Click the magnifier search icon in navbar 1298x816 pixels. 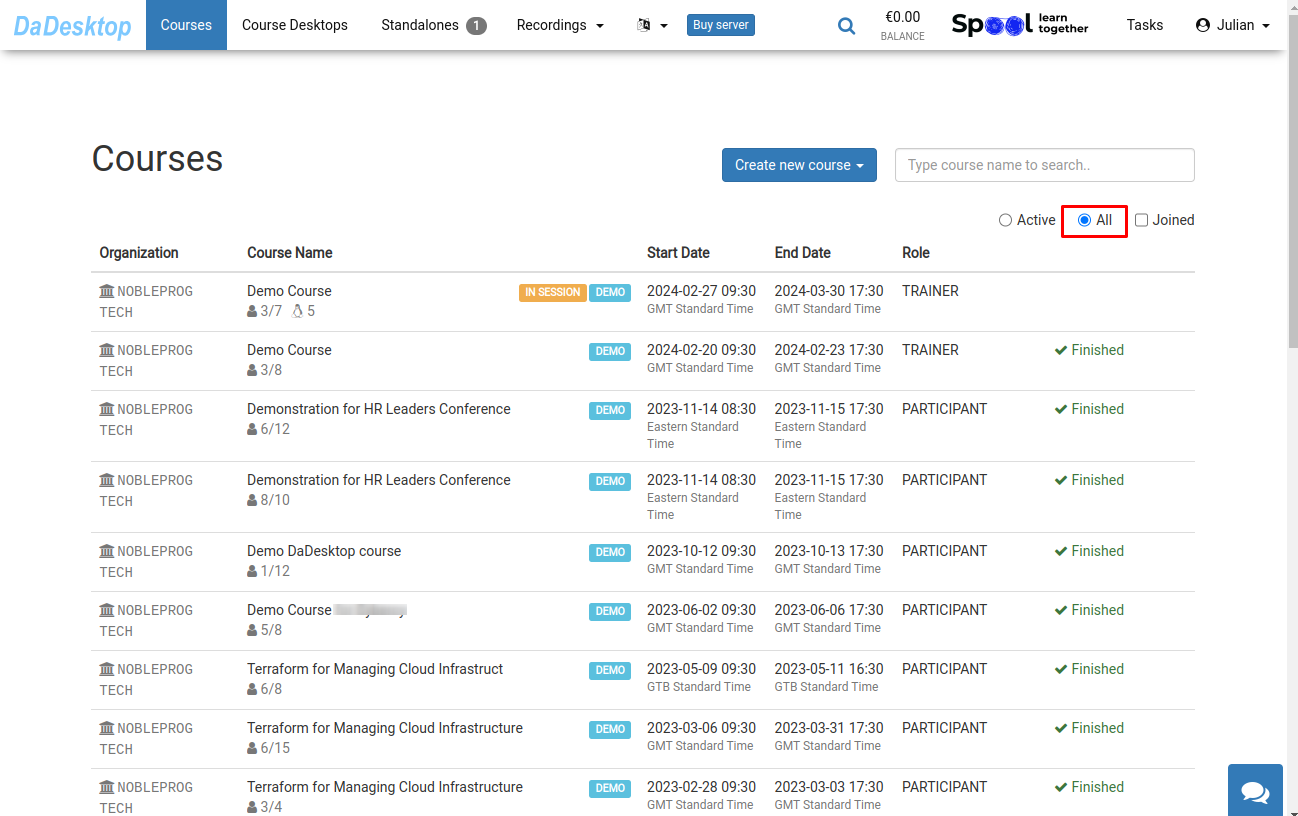tap(846, 26)
